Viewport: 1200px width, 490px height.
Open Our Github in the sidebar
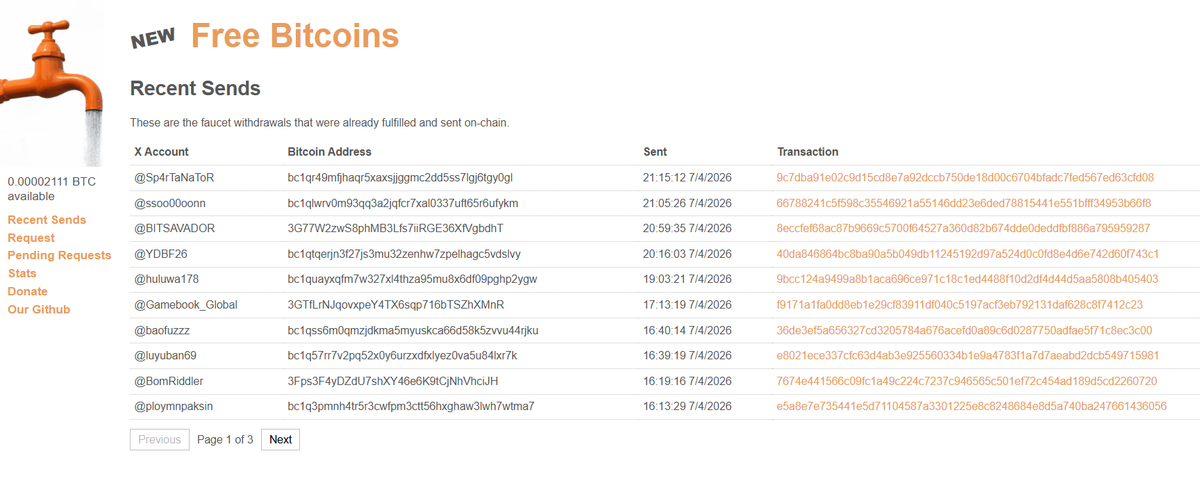(39, 310)
